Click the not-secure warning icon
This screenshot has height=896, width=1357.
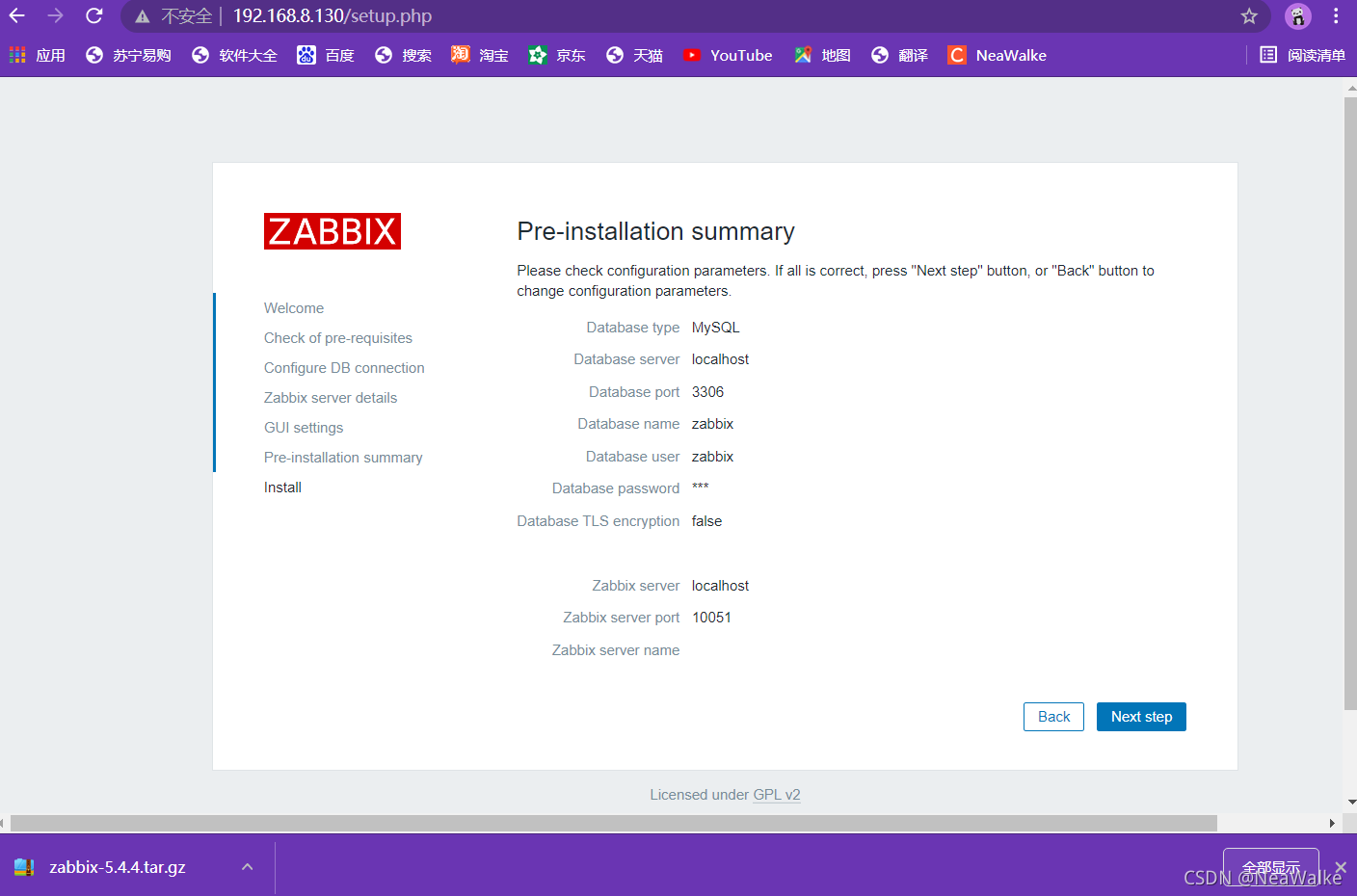click(143, 16)
